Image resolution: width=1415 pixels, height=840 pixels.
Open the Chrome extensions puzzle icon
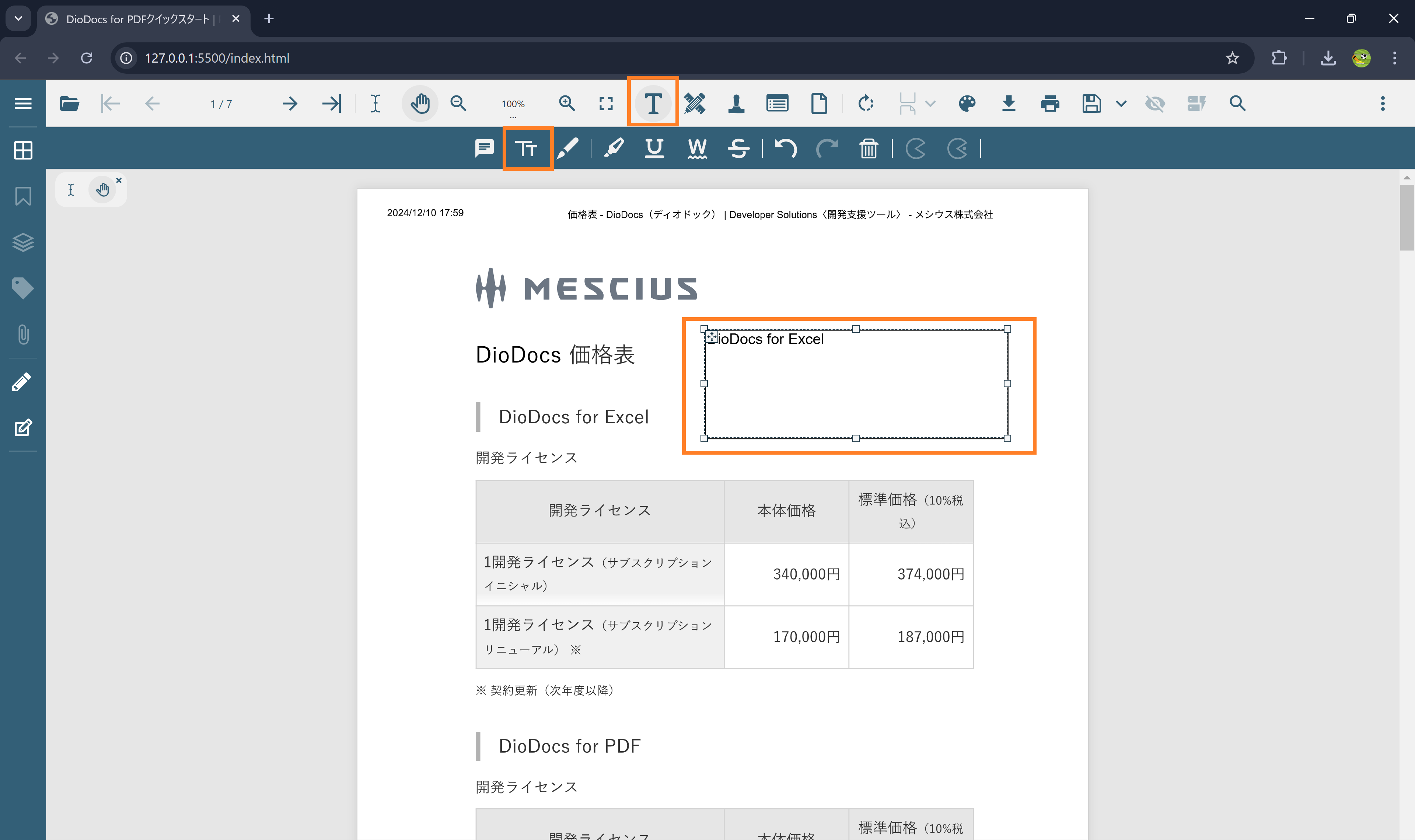1279,58
